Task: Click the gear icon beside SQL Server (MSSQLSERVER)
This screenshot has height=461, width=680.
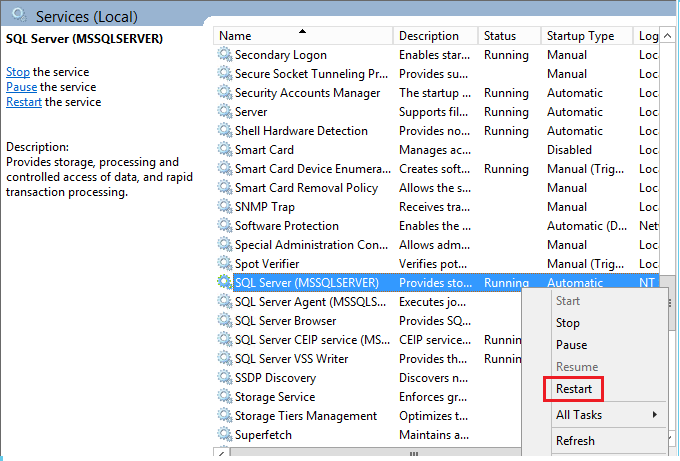Action: coord(225,283)
